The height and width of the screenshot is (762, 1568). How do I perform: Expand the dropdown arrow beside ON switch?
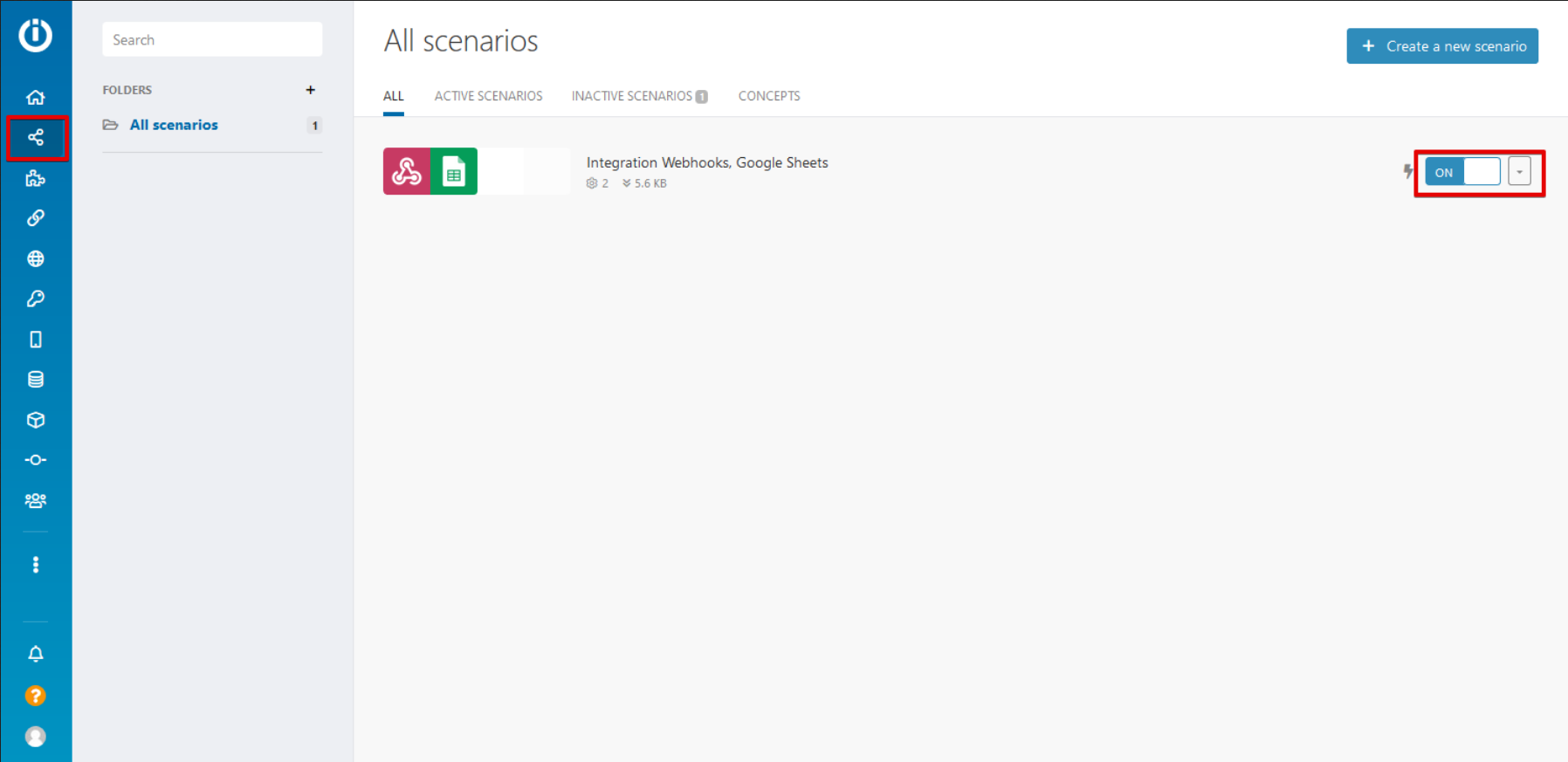pyautogui.click(x=1519, y=172)
